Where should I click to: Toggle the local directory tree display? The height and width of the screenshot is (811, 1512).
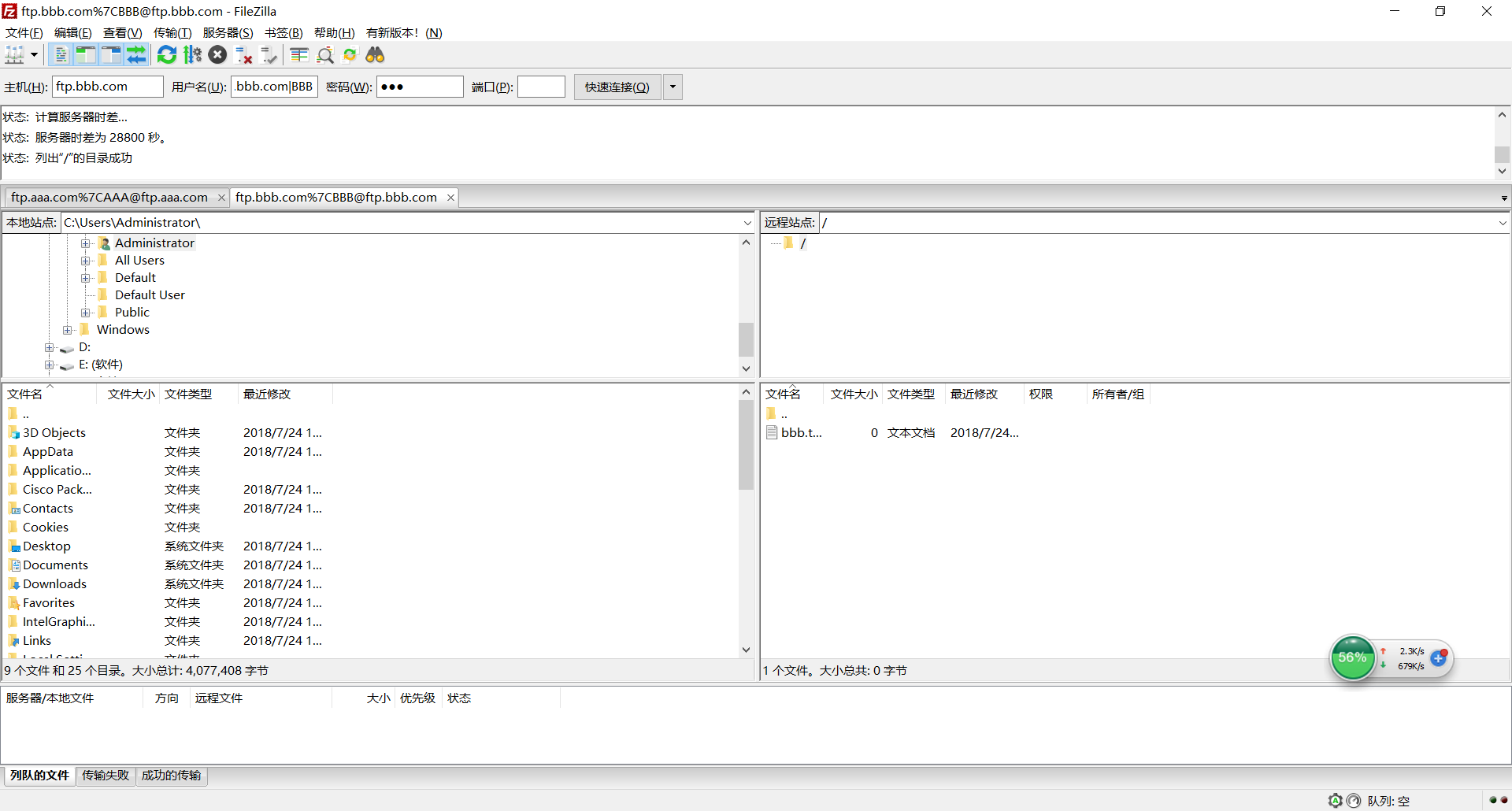pos(85,55)
